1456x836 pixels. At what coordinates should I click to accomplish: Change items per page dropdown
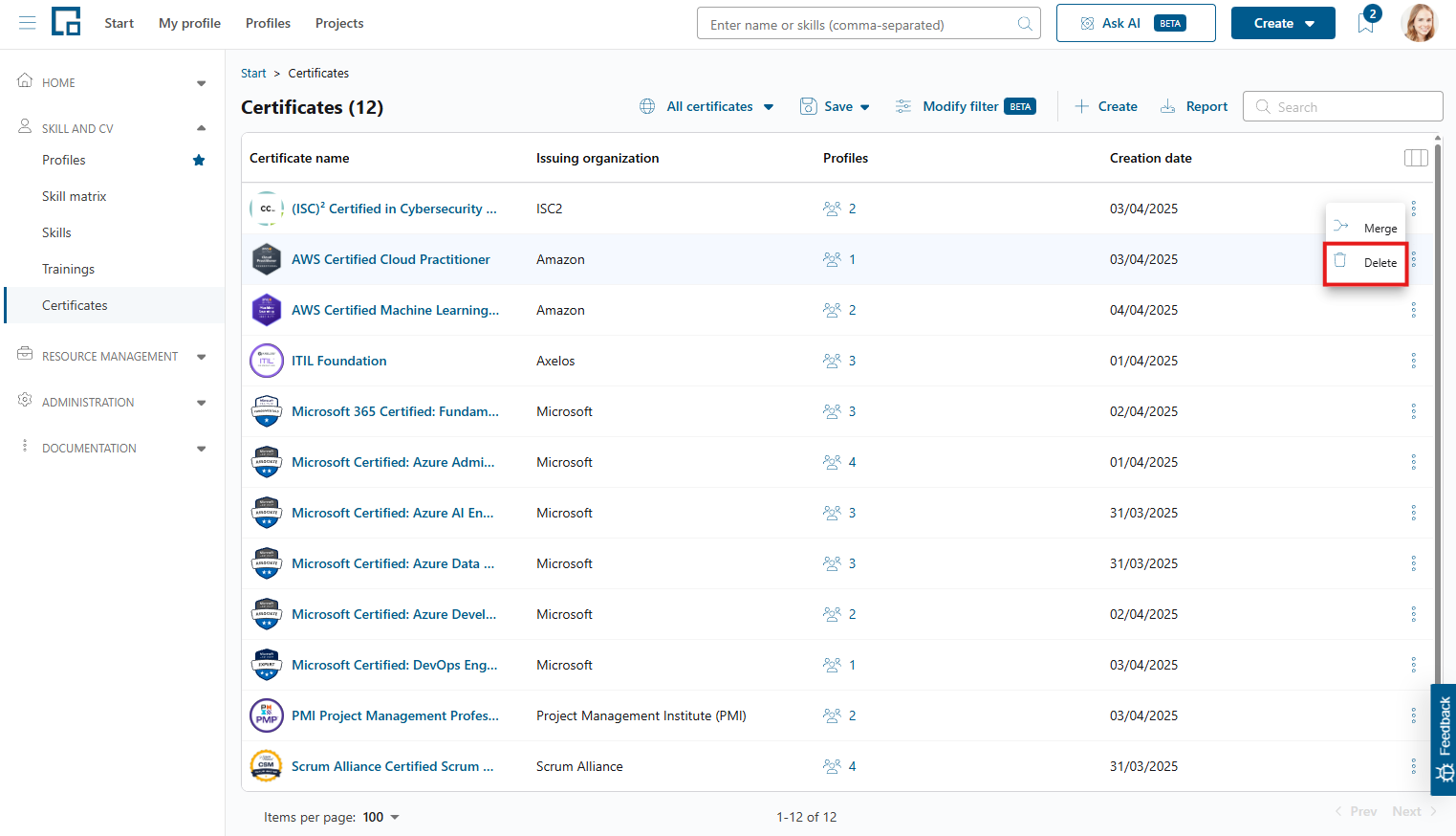pos(381,817)
